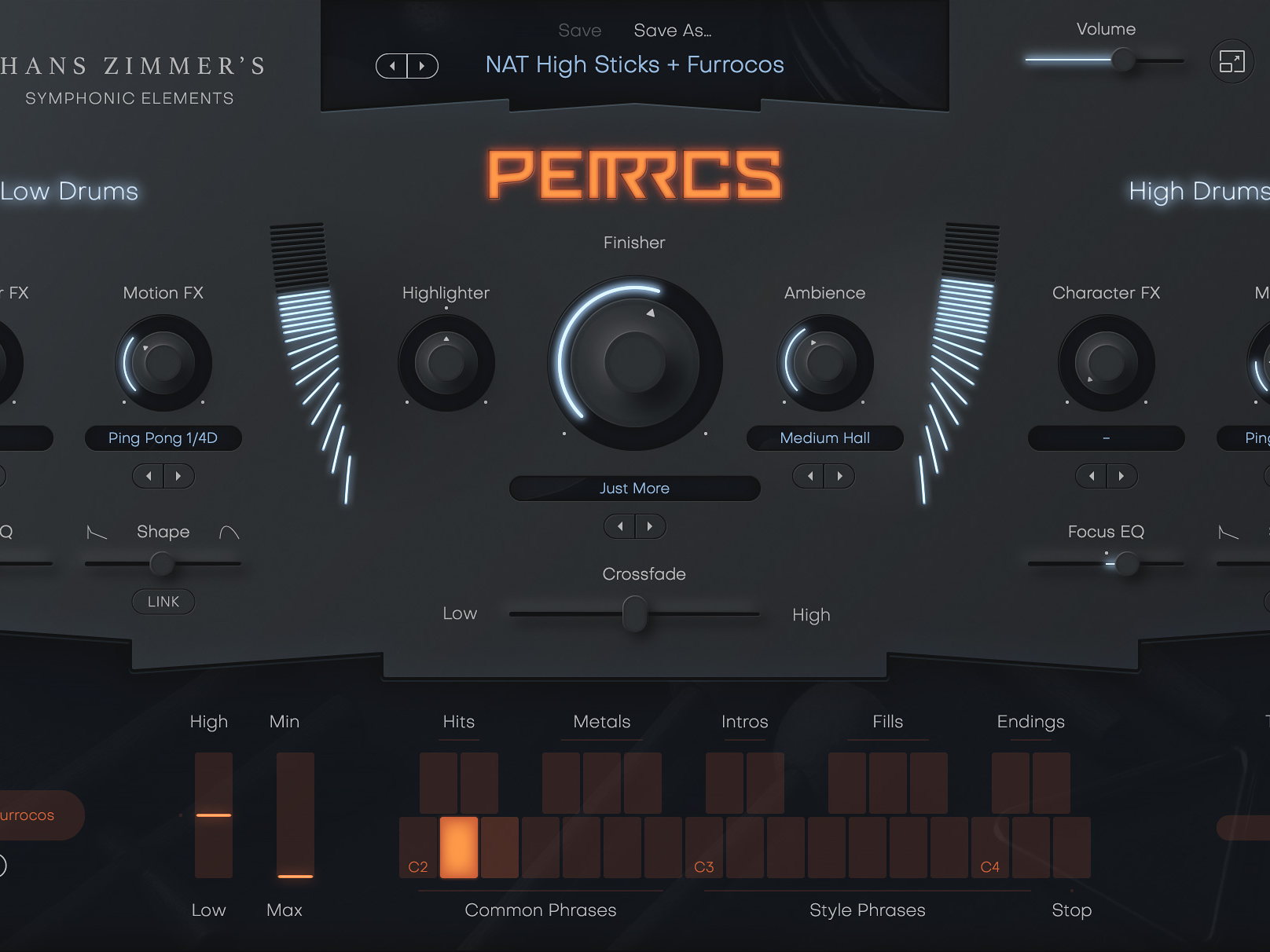Click the Crossfade slider handle

point(634,613)
